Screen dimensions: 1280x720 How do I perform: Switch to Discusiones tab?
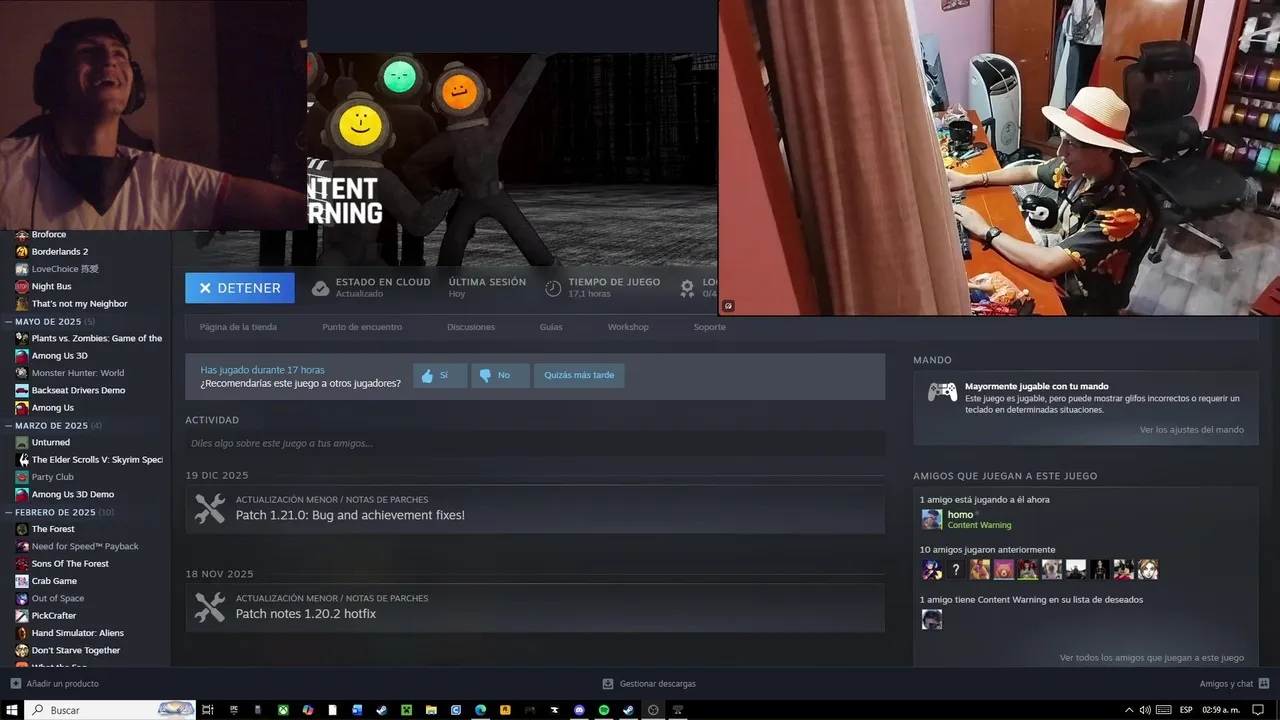coord(471,327)
